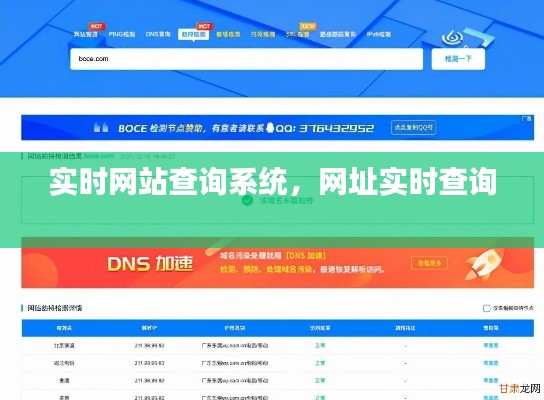Click the 检测一下 button
The width and height of the screenshot is (544, 400).
click(x=458, y=59)
